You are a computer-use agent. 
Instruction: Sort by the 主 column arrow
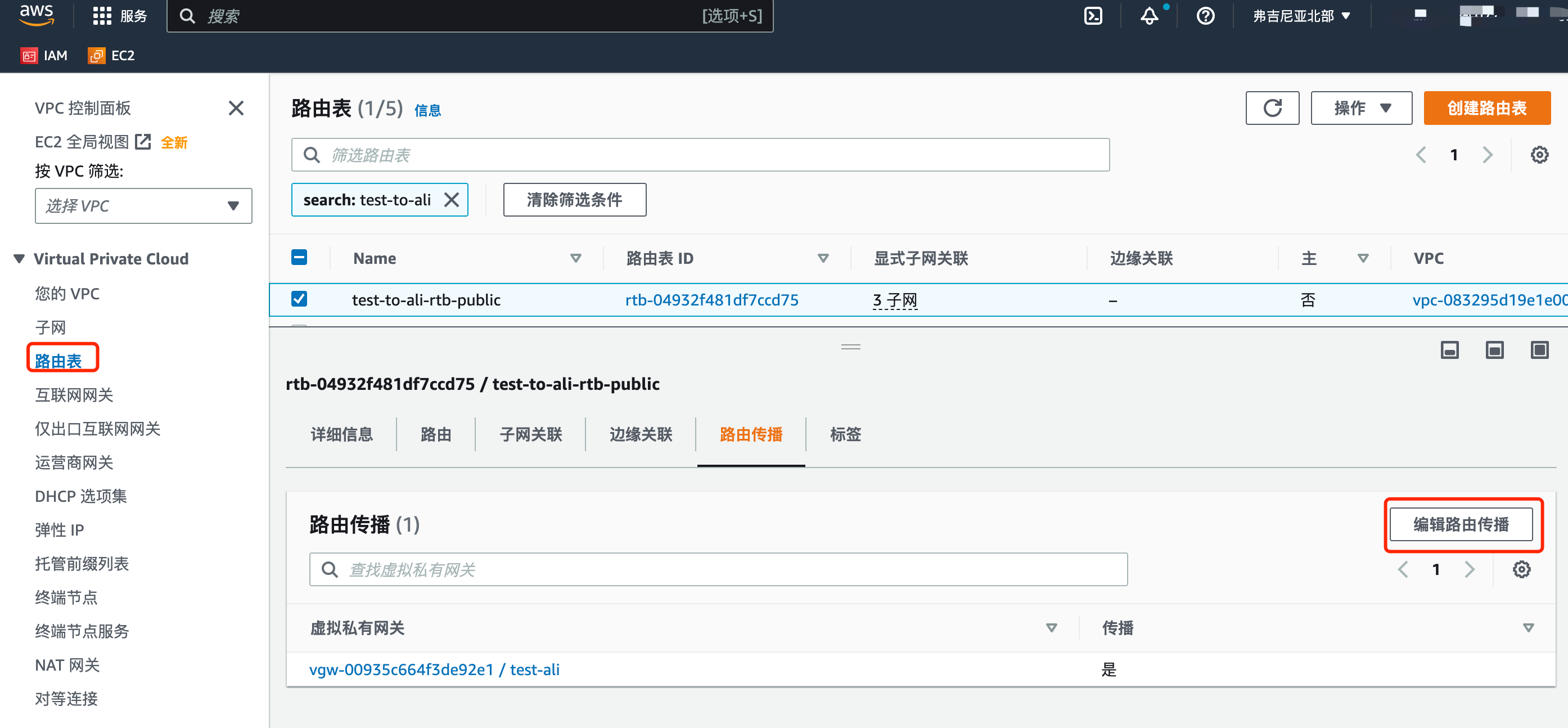1363,259
